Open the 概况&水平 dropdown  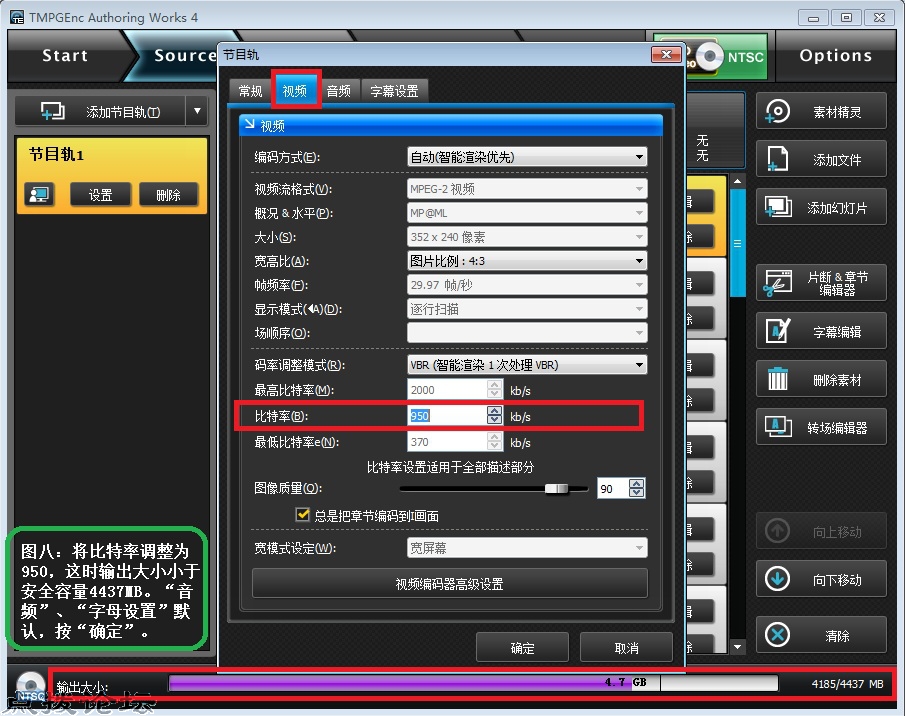[x=527, y=213]
